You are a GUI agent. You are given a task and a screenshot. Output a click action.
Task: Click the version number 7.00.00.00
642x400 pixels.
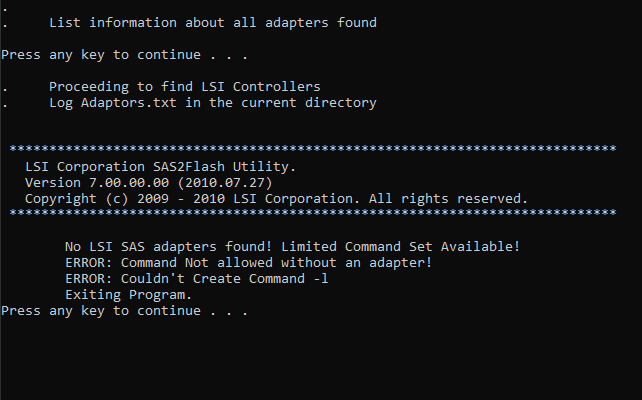129,183
